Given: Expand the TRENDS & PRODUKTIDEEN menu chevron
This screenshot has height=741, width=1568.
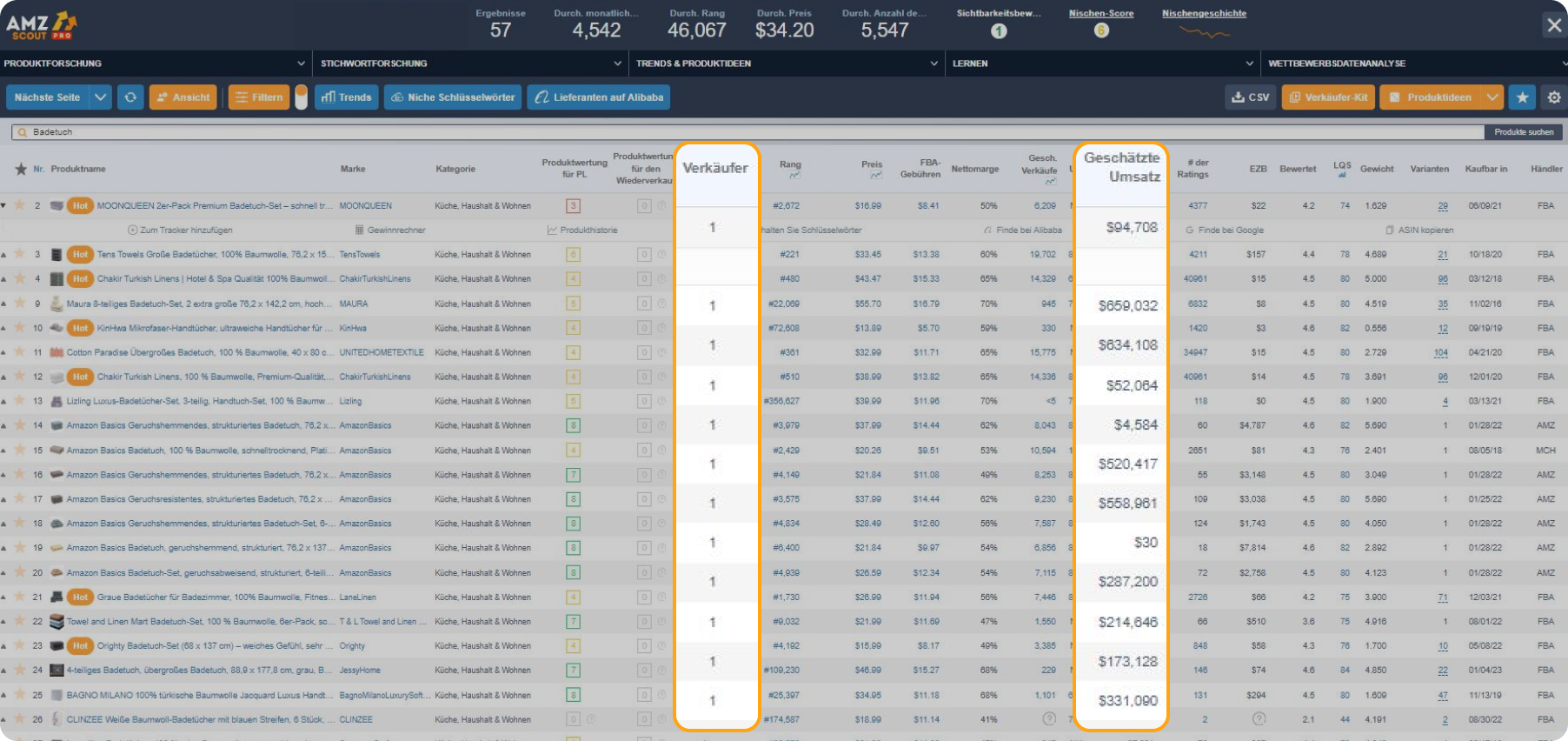Looking at the screenshot, I should click(x=934, y=63).
